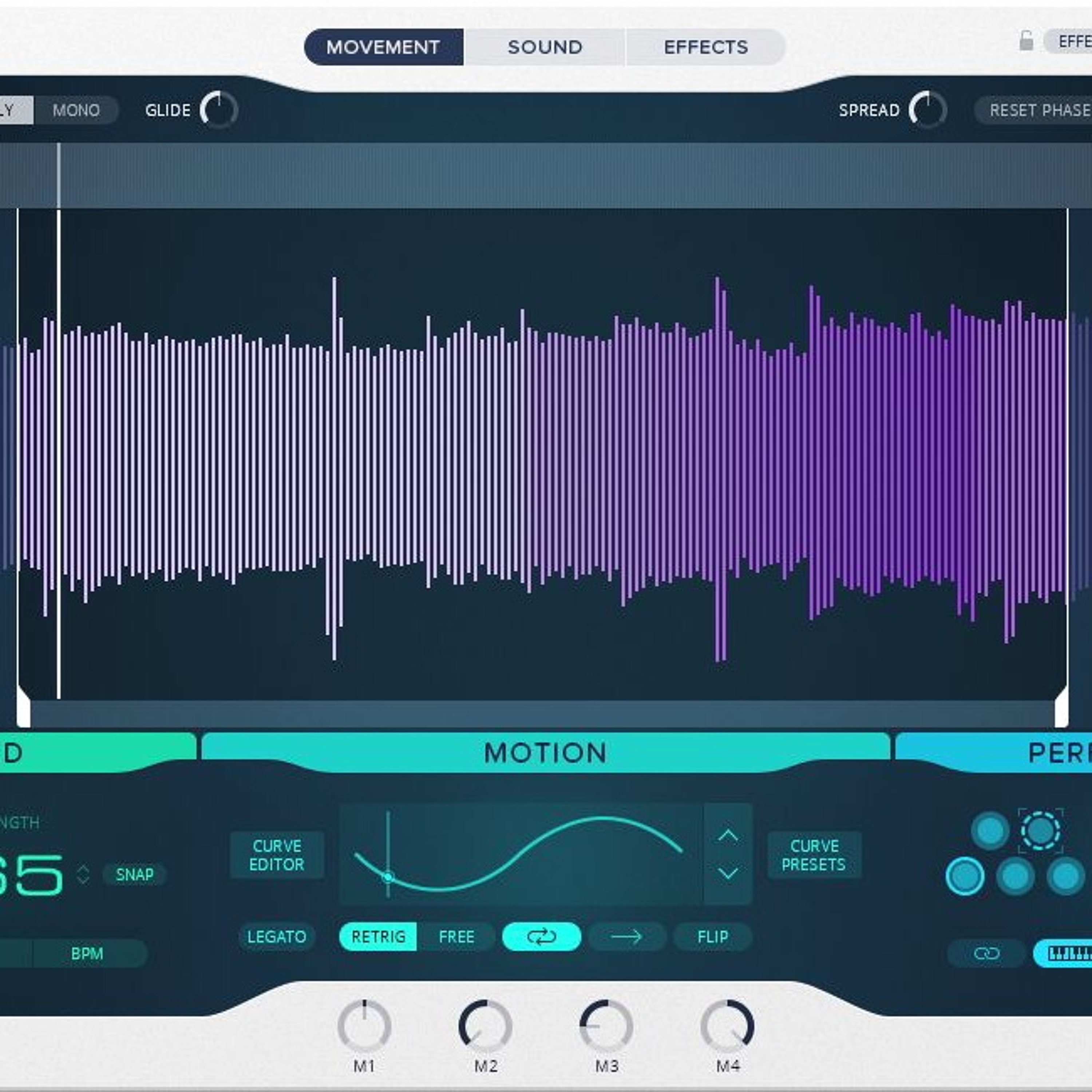1092x1092 pixels.
Task: Select next curve with down chevron
Action: [x=727, y=873]
